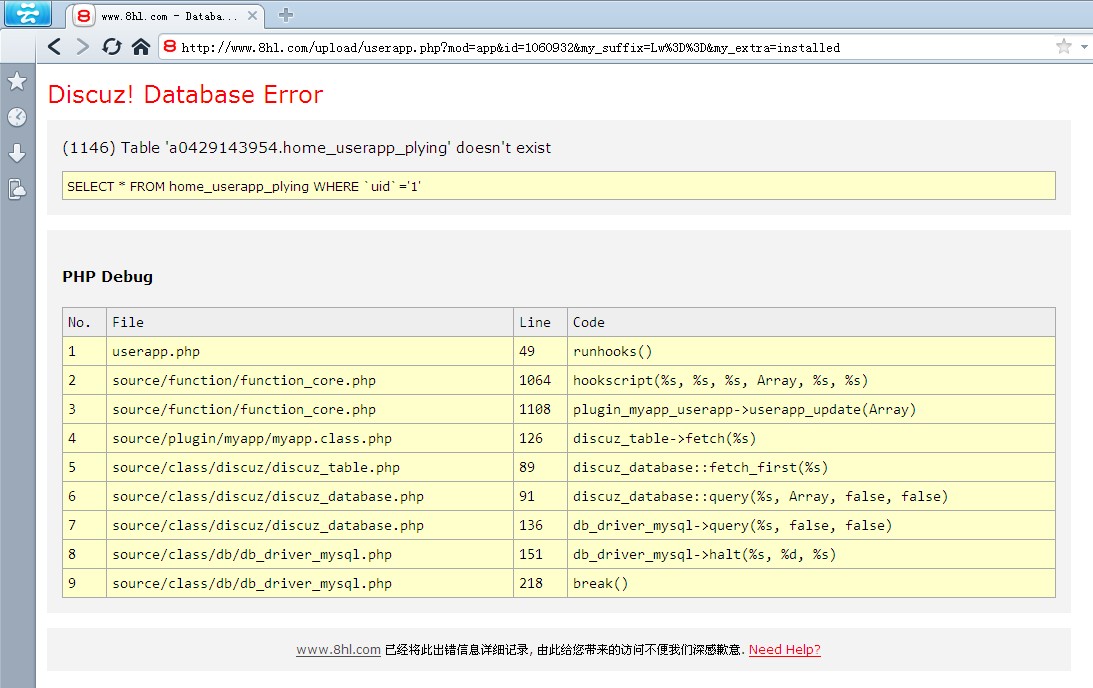Viewport: 1093px width, 688px height.
Task: Click the hookscript code cell
Action: (811, 381)
